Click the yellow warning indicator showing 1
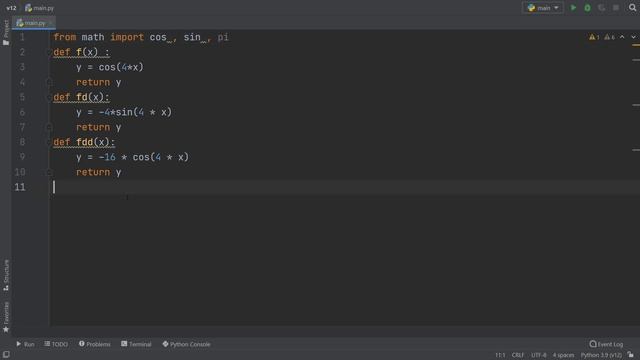The height and width of the screenshot is (360, 640). pyautogui.click(x=594, y=37)
